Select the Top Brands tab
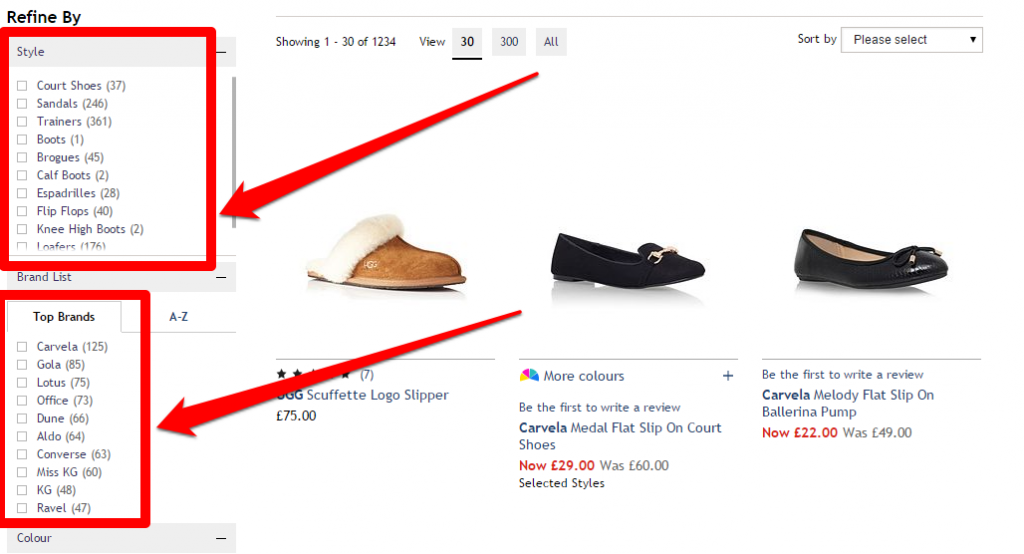1024x554 pixels. click(64, 317)
